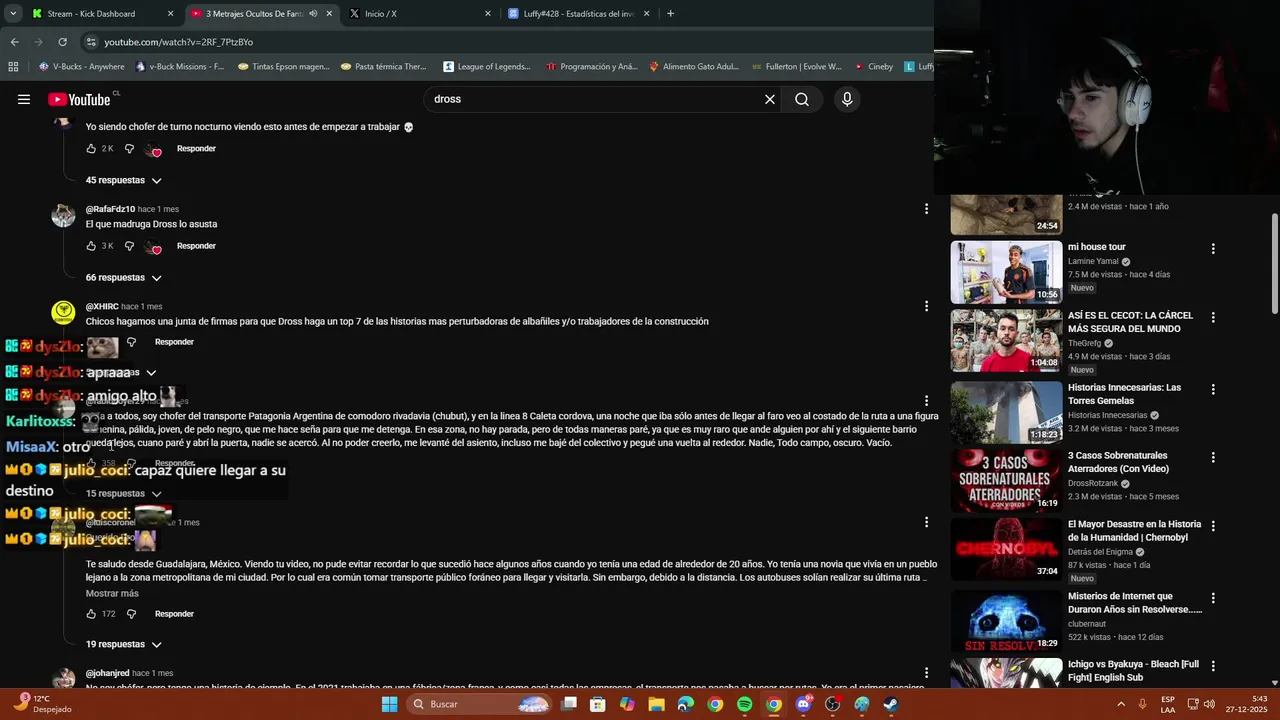
Task: Open @RafaFdz10's channel link
Action: 110,209
